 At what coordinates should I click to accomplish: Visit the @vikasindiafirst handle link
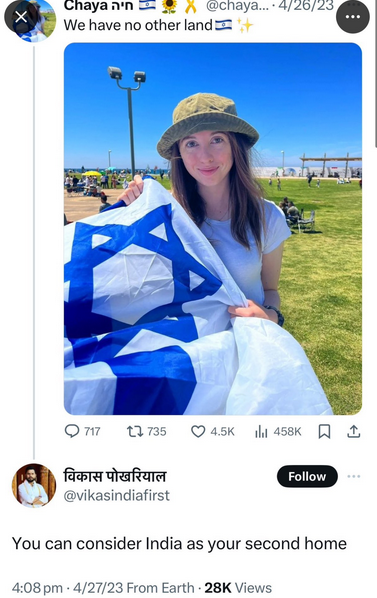coord(116,496)
